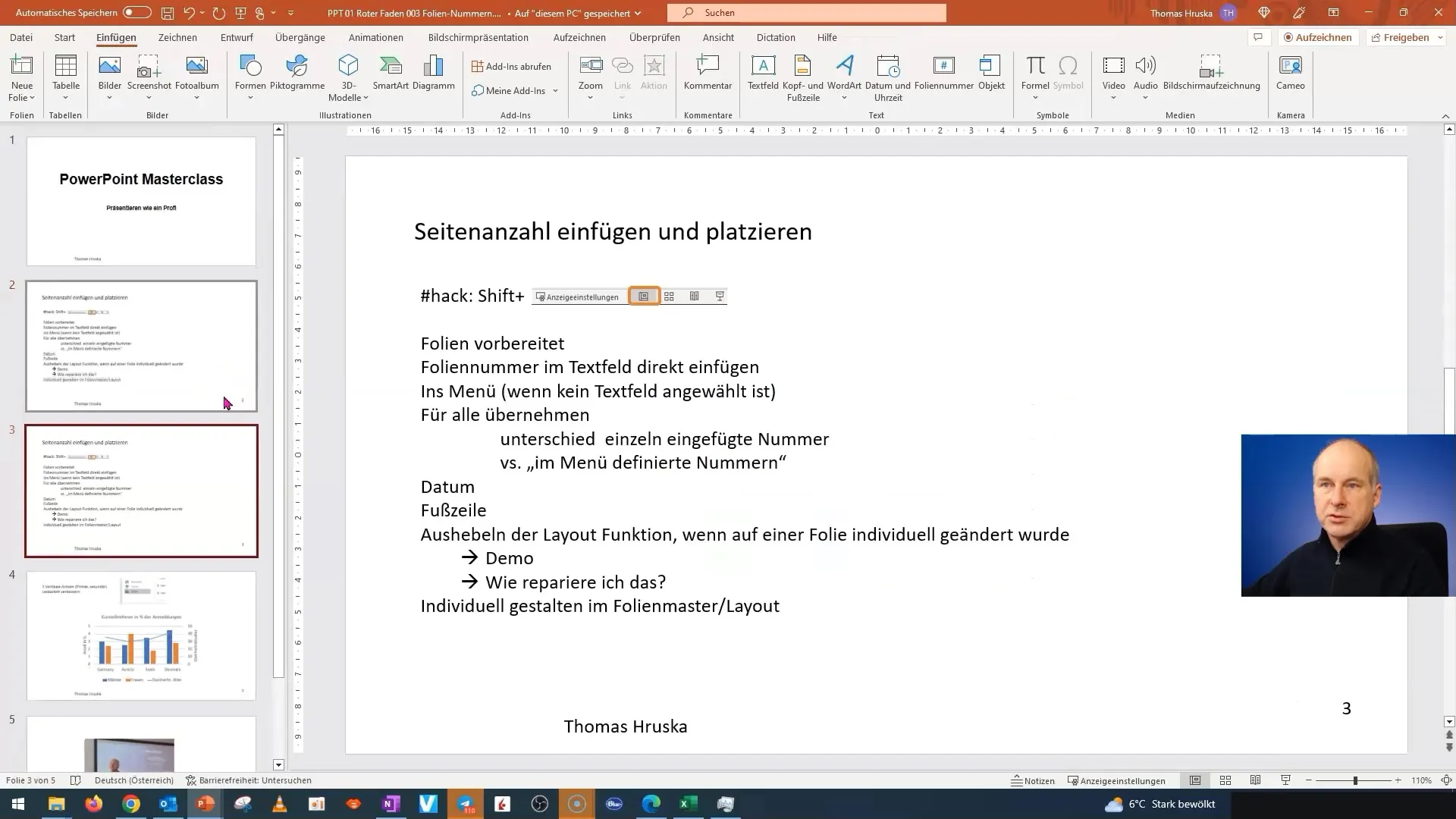
Task: Switch to the Bildschirmpräsentation tab
Action: point(479,37)
